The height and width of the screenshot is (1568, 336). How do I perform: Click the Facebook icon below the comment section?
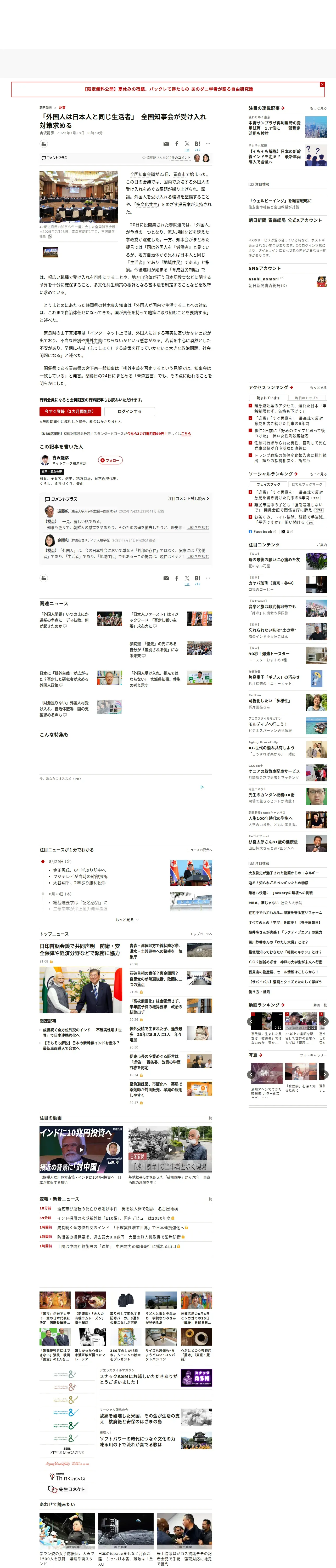coord(177,578)
